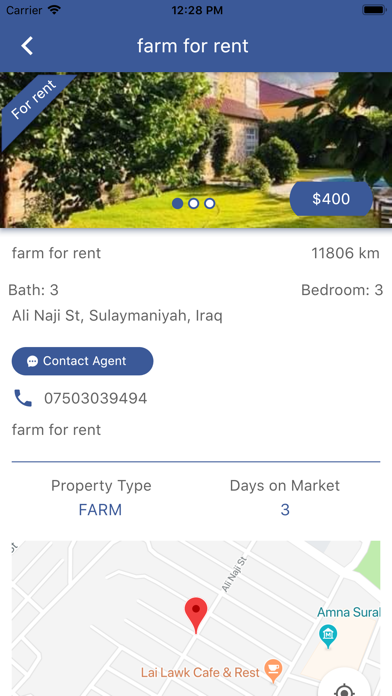392x696 pixels.
Task: Tap the Wi-Fi status icon
Action: tap(54, 10)
